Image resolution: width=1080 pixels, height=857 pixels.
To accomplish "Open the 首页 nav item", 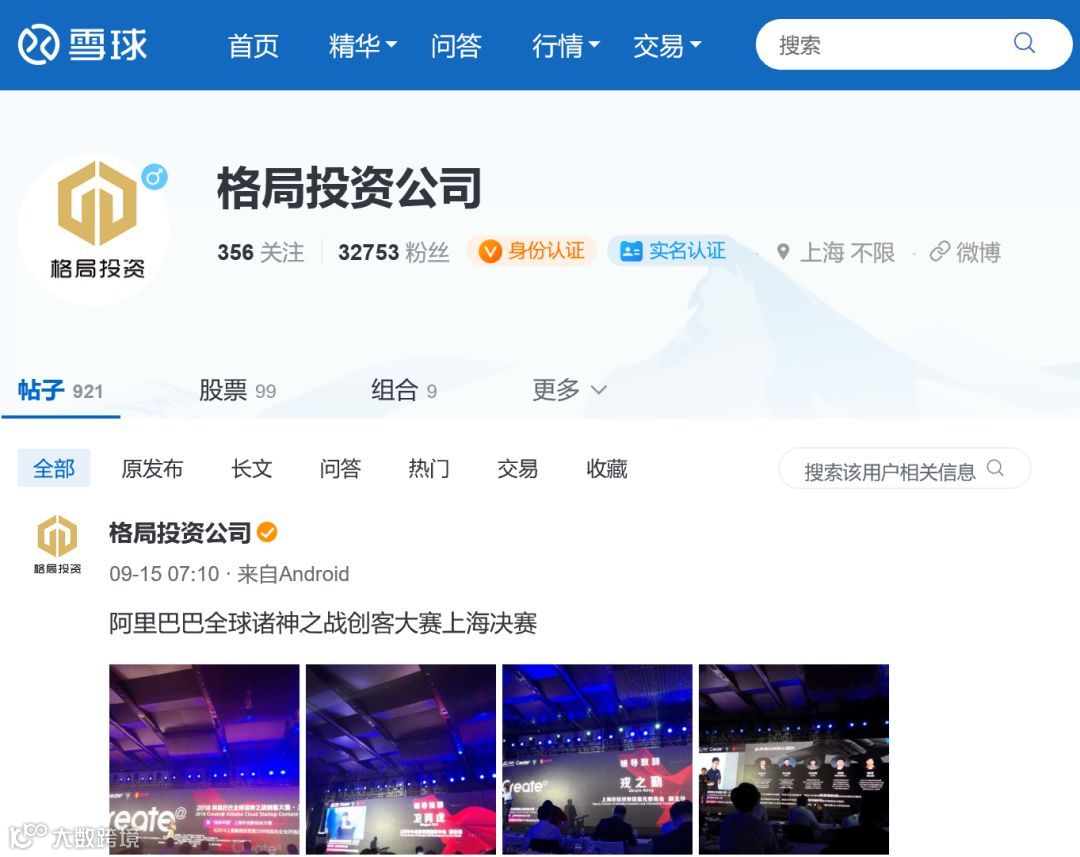I will [253, 46].
